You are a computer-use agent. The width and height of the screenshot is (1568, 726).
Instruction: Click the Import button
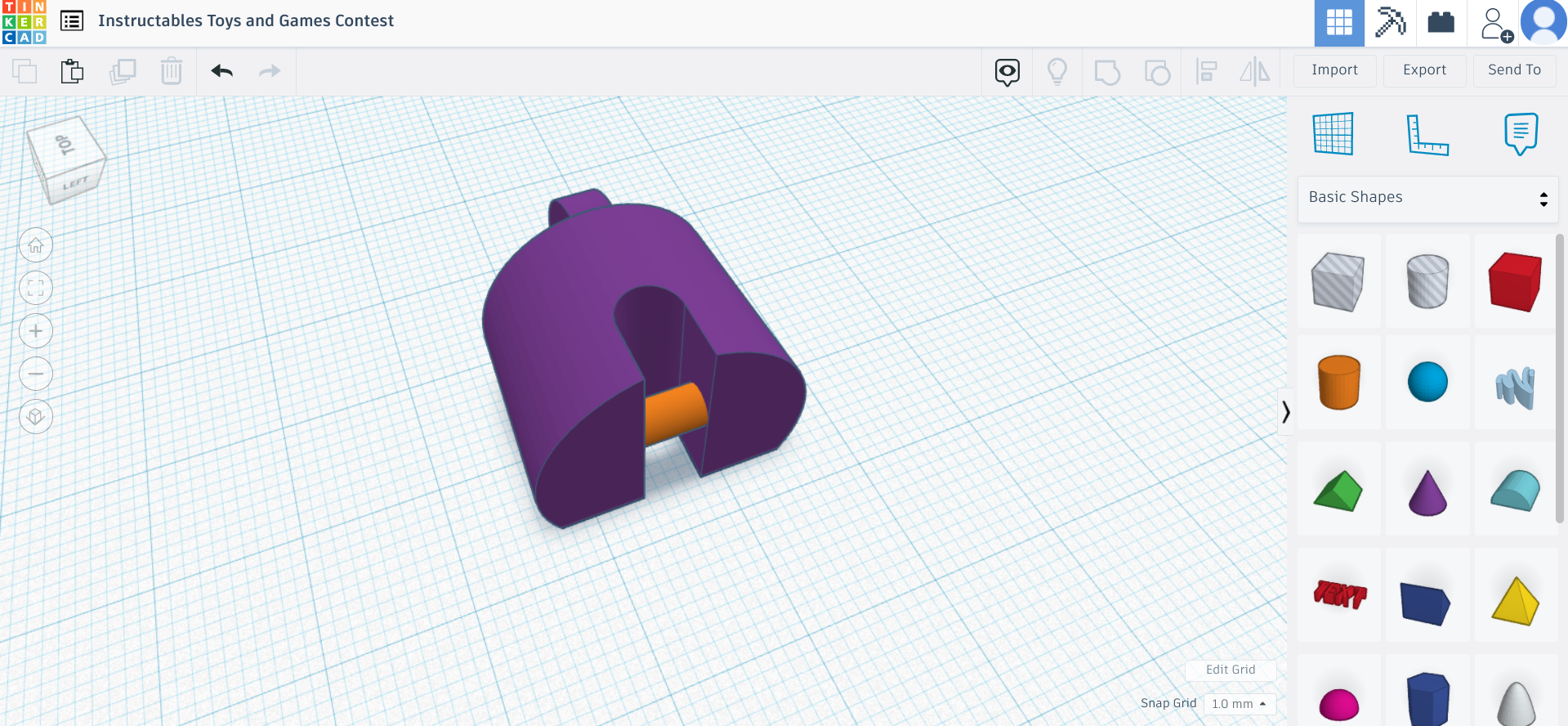pyautogui.click(x=1335, y=70)
